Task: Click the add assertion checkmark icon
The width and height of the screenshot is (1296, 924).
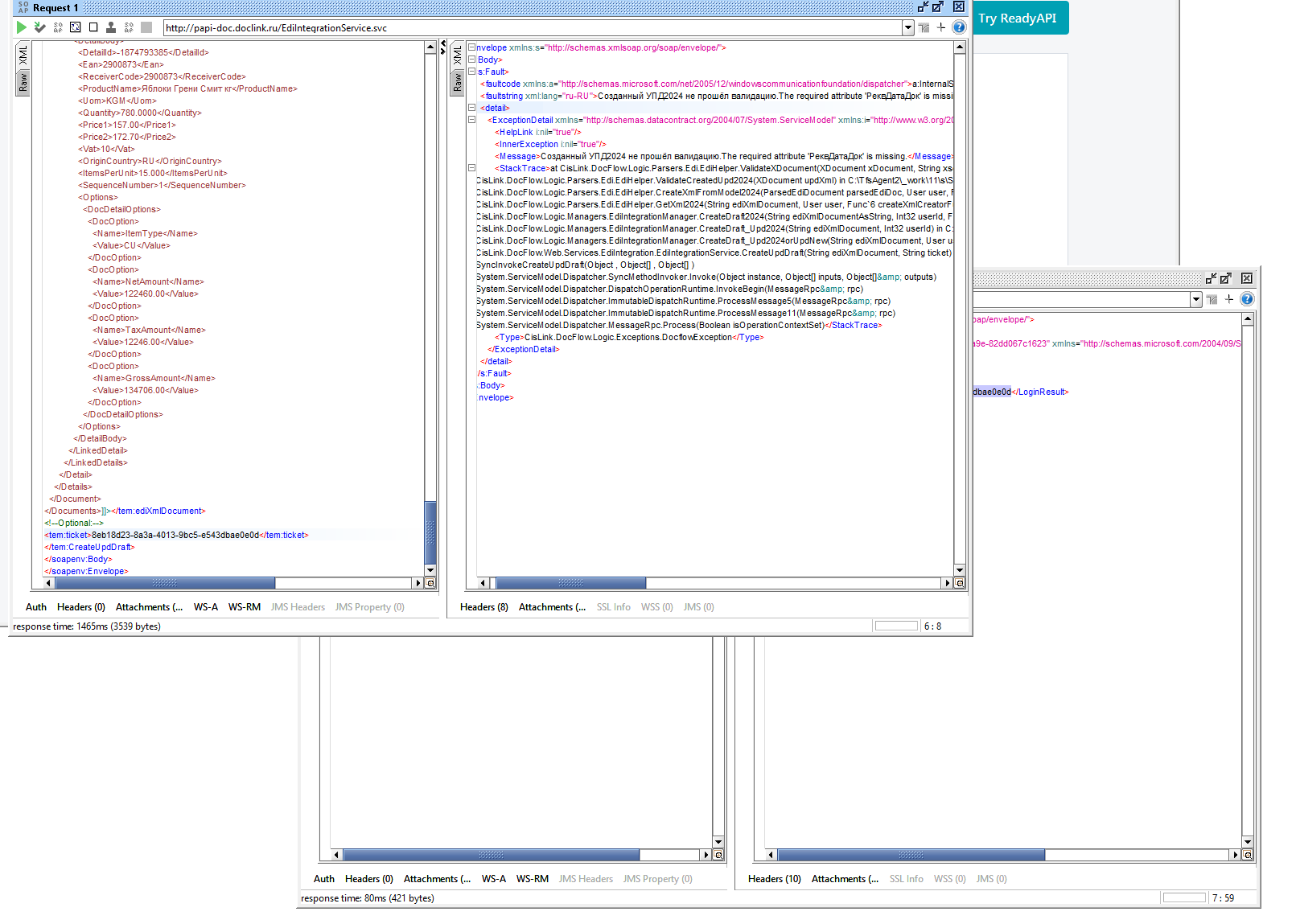Action: (x=39, y=27)
